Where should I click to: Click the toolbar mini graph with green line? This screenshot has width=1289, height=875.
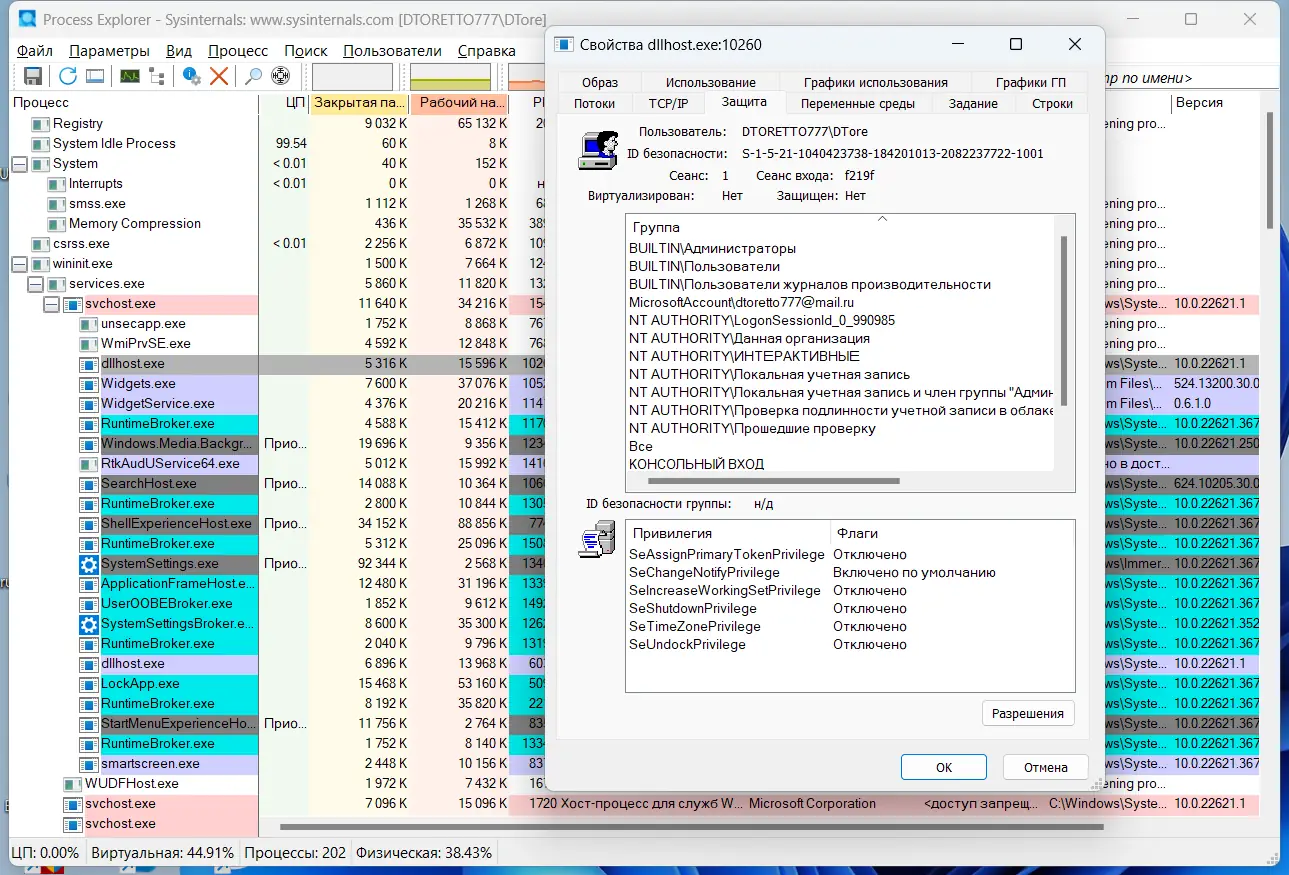point(451,77)
